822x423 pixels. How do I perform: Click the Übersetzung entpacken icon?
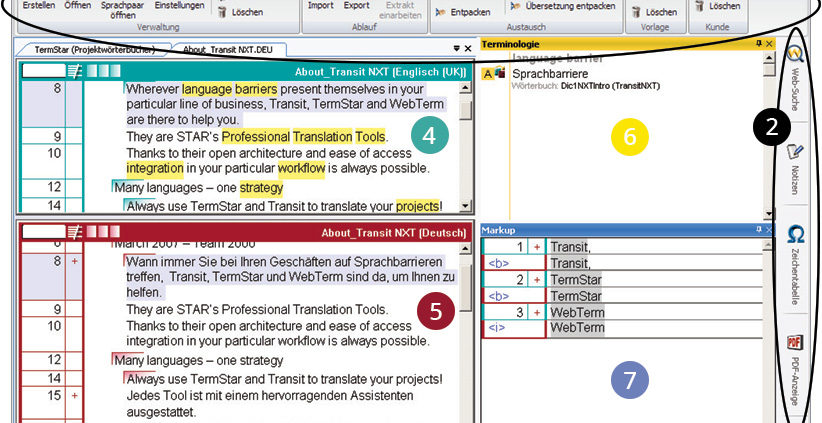tap(516, 6)
